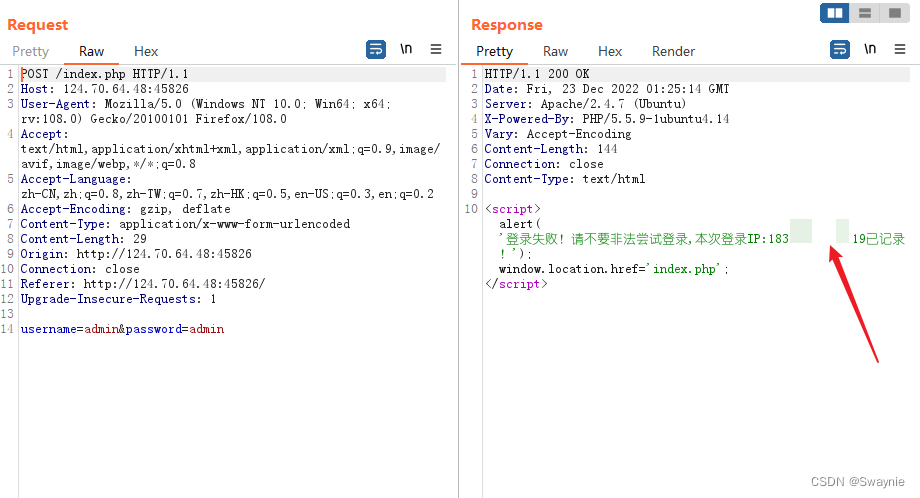
Task: Open the Response Render tab
Action: pyautogui.click(x=673, y=52)
